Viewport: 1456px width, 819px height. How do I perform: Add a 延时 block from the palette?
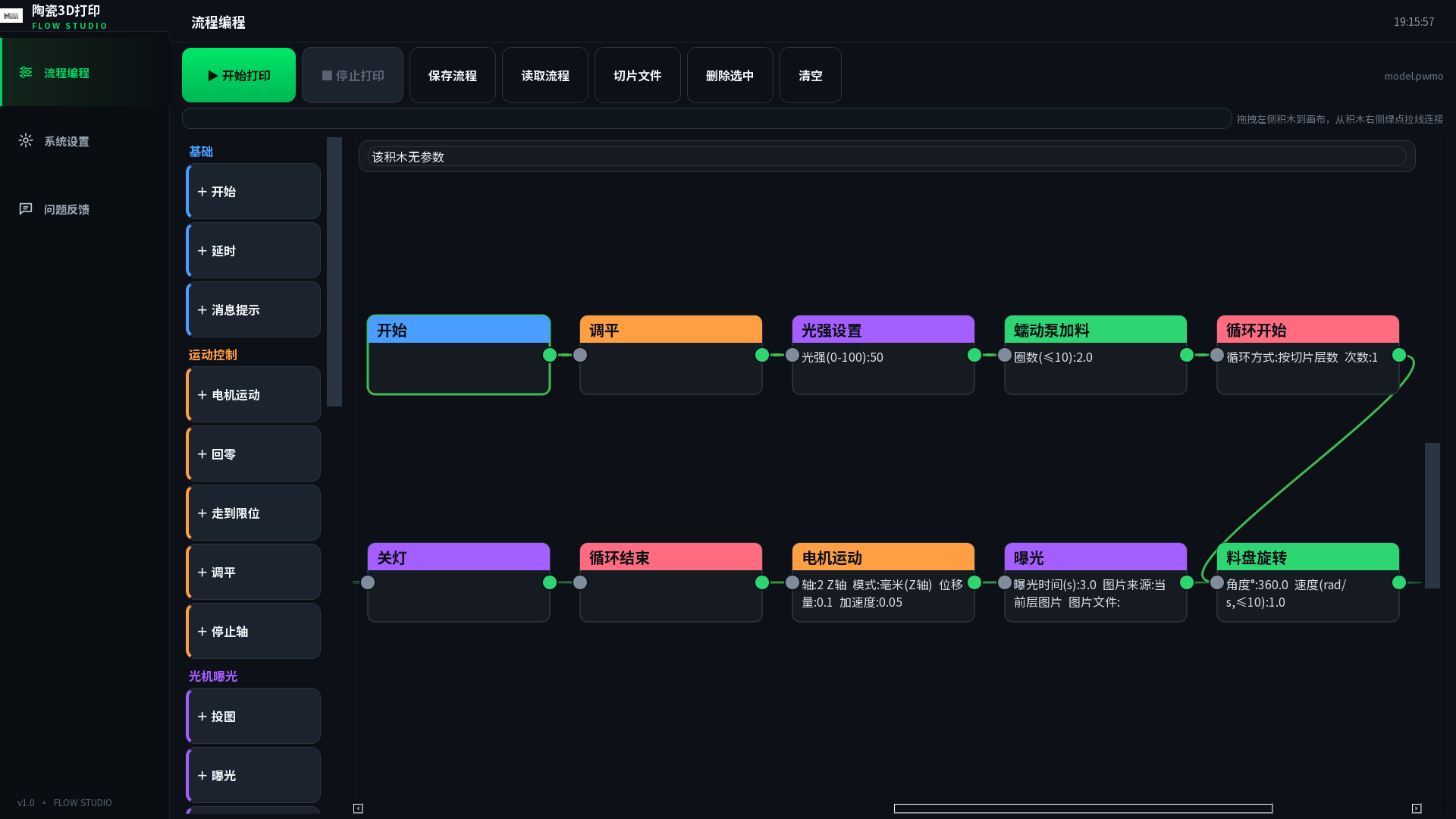(x=253, y=250)
